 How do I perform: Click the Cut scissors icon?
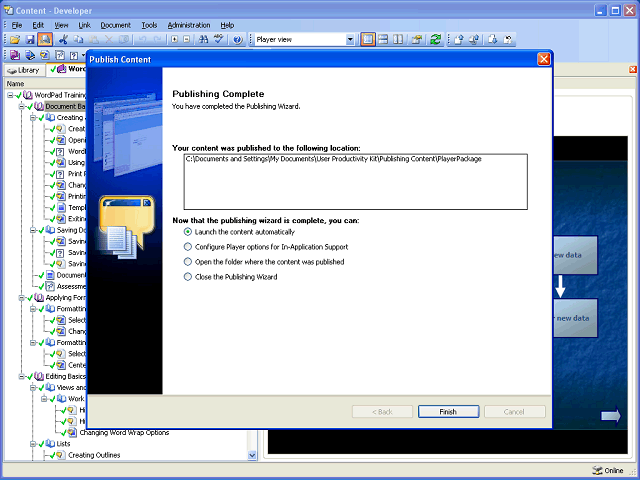pyautogui.click(x=63, y=40)
